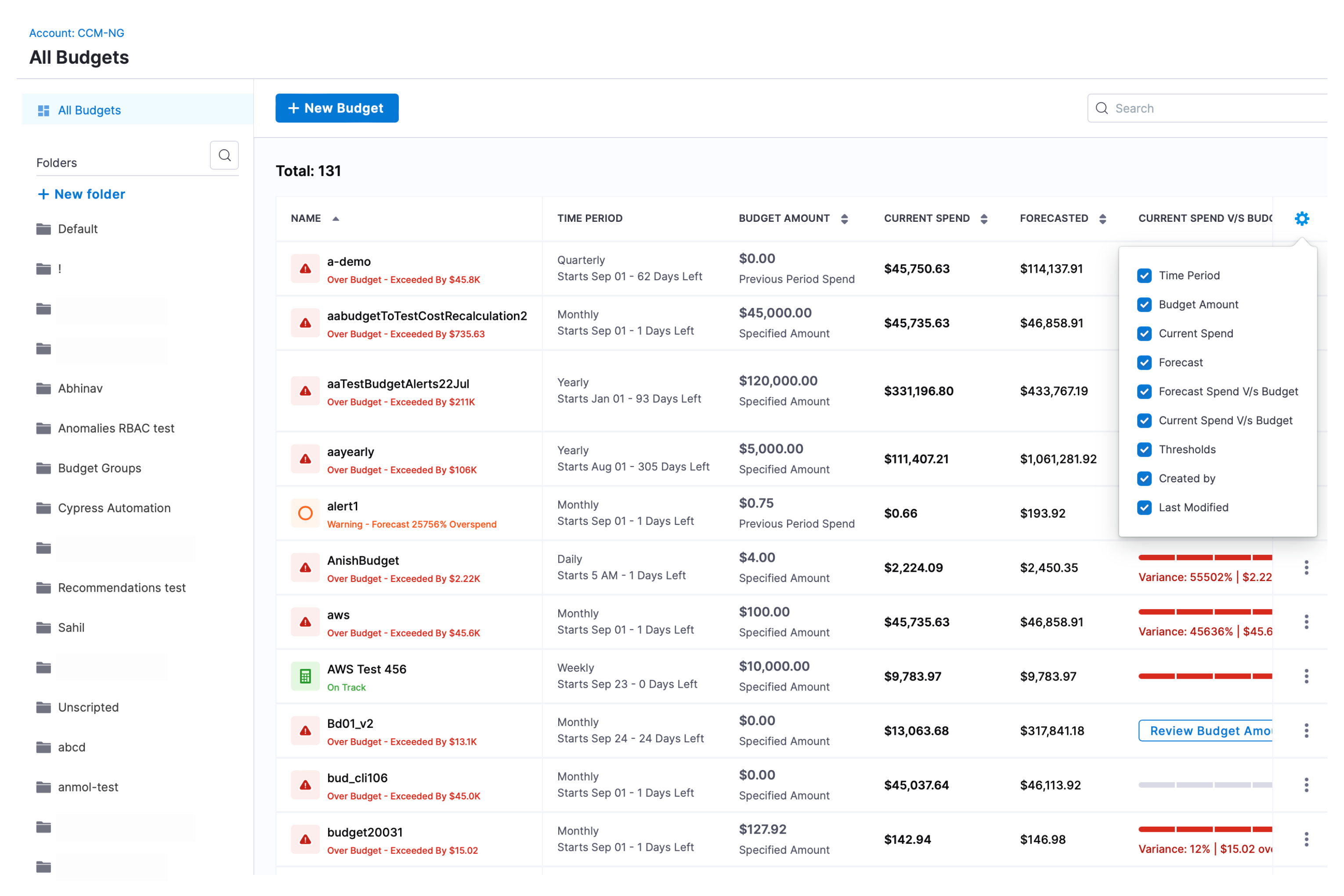
Task: Open three-dot menu for AnishBudget row
Action: (1306, 567)
